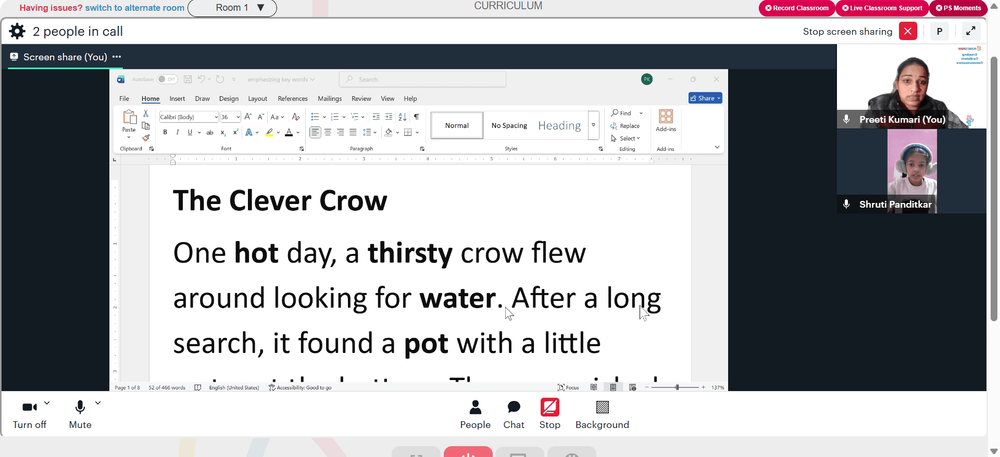The width and height of the screenshot is (1000, 457).
Task: Click the Paste clipboard icon
Action: (129, 117)
